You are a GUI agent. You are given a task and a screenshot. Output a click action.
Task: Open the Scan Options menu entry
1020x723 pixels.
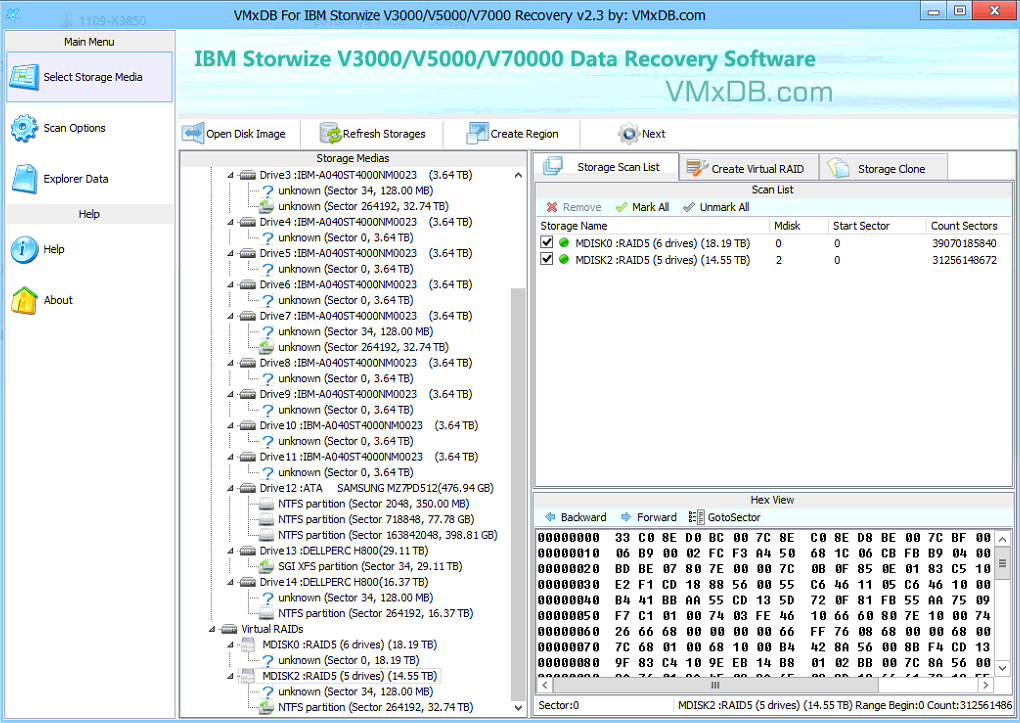pos(89,128)
